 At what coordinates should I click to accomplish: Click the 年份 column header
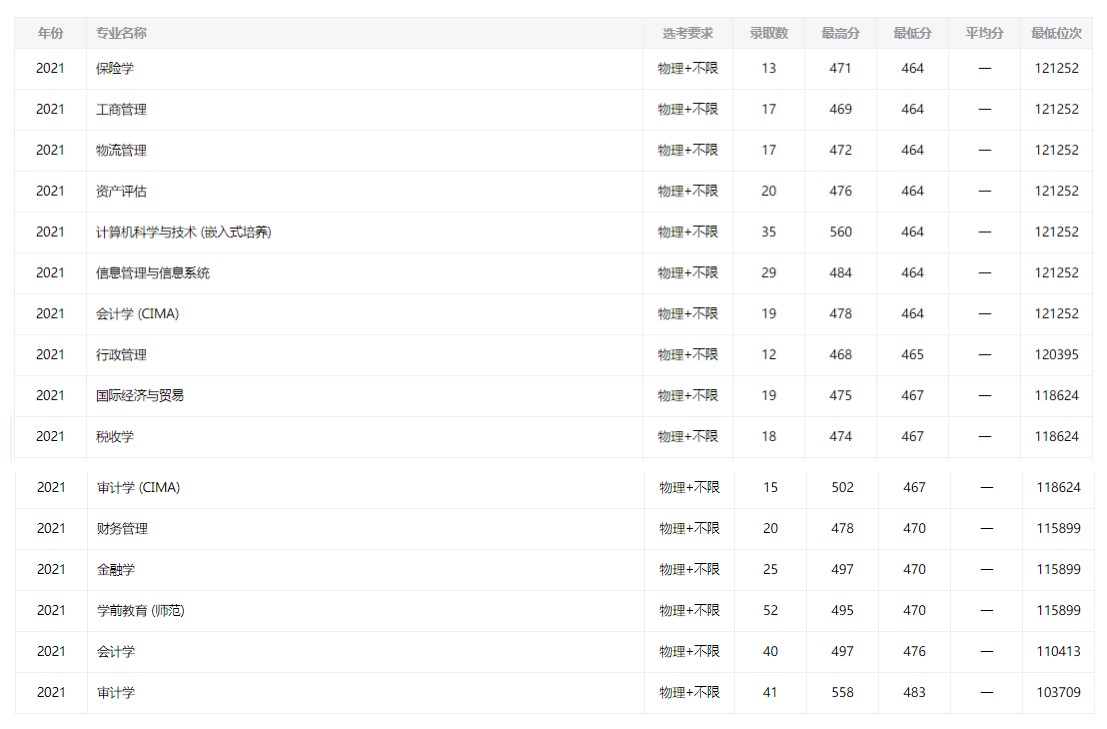50,33
